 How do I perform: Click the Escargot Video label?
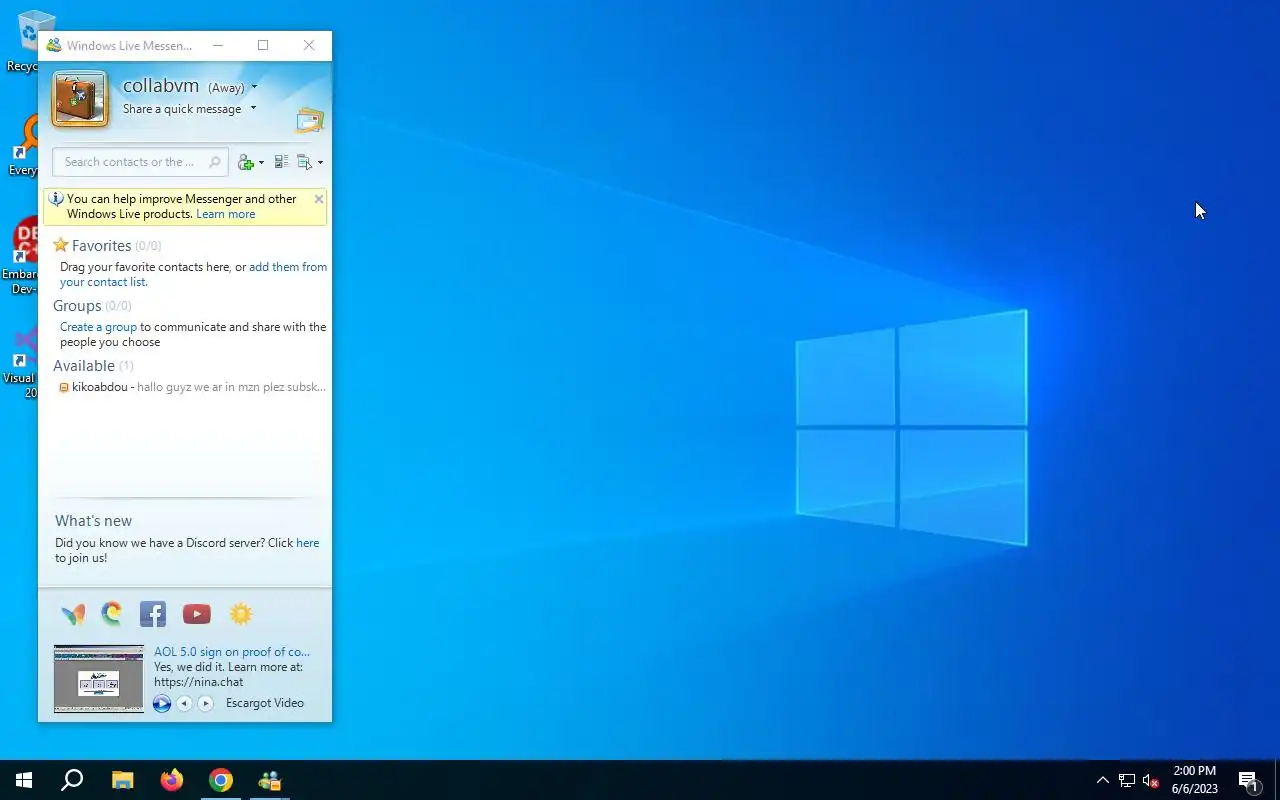265,703
